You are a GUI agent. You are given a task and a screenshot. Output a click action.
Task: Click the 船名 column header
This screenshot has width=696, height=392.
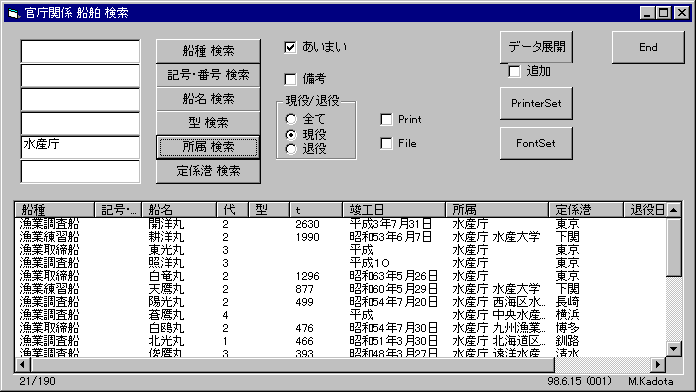(179, 210)
